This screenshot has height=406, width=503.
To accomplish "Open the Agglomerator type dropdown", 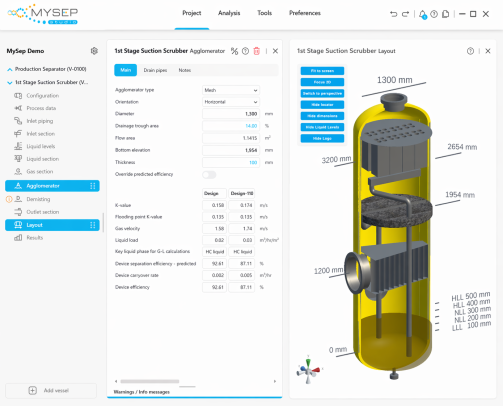I will pos(231,90).
